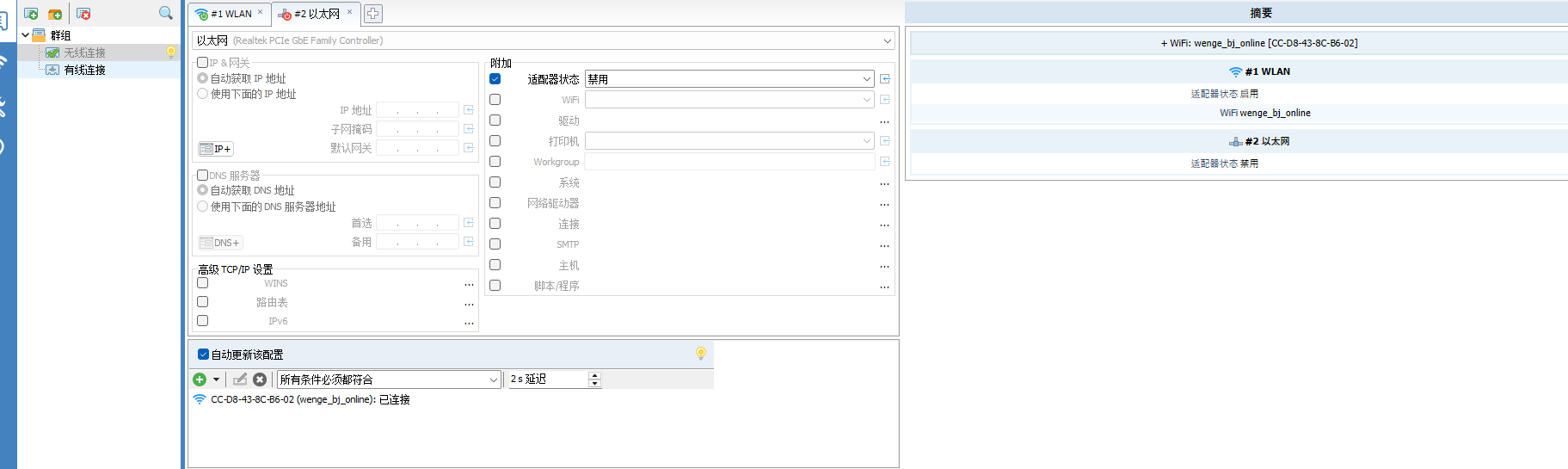Toggle the 自动更新该配置 checkbox
The height and width of the screenshot is (469, 1568).
click(203, 354)
